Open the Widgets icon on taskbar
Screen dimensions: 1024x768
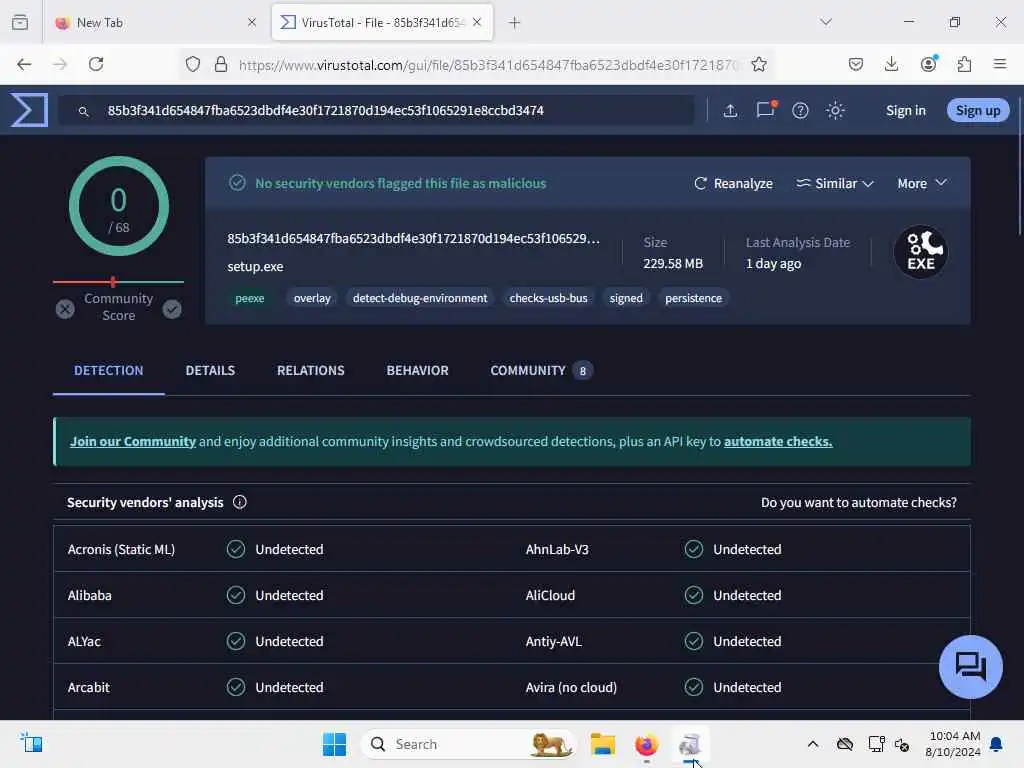[x=31, y=743]
